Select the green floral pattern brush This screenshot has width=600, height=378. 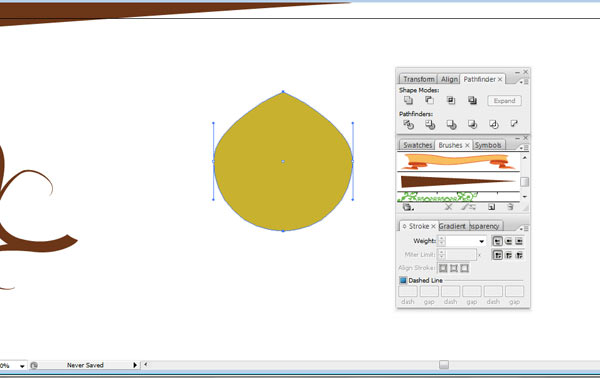[458, 197]
